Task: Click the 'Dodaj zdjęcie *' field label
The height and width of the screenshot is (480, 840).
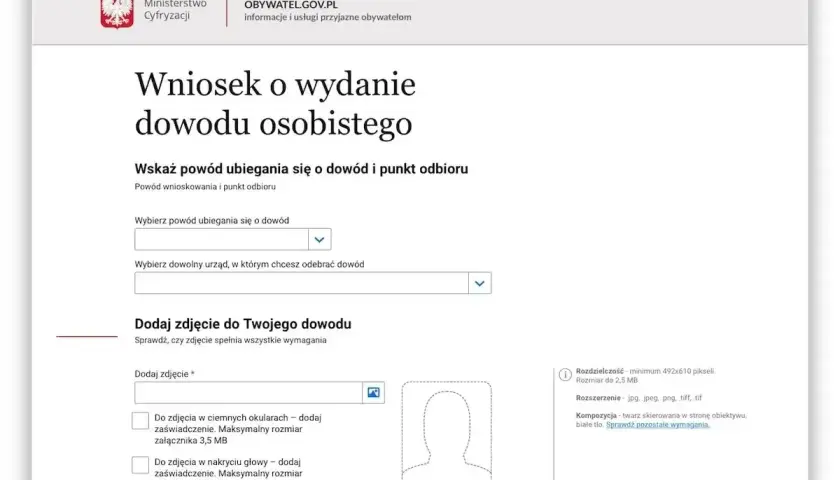Action: click(164, 374)
